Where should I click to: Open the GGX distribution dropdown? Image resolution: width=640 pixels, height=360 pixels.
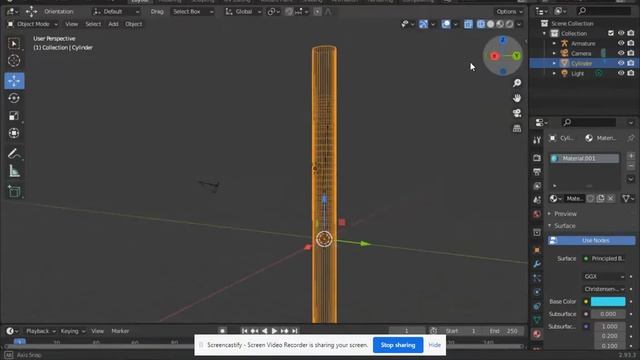click(x=604, y=276)
